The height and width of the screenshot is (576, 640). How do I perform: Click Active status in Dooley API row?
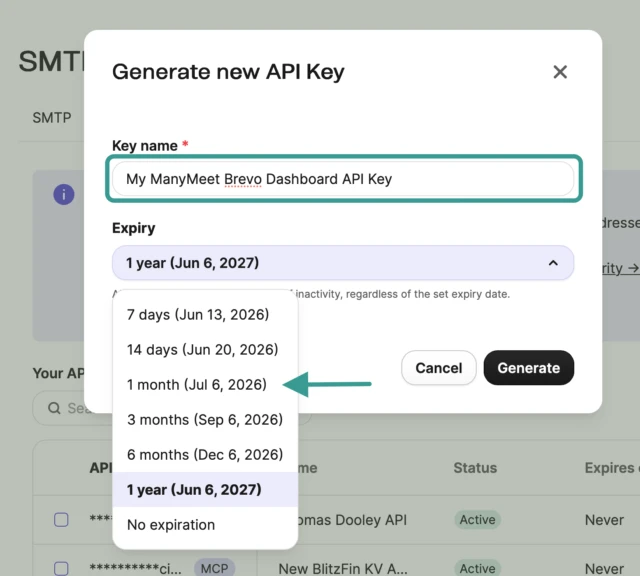click(x=477, y=520)
